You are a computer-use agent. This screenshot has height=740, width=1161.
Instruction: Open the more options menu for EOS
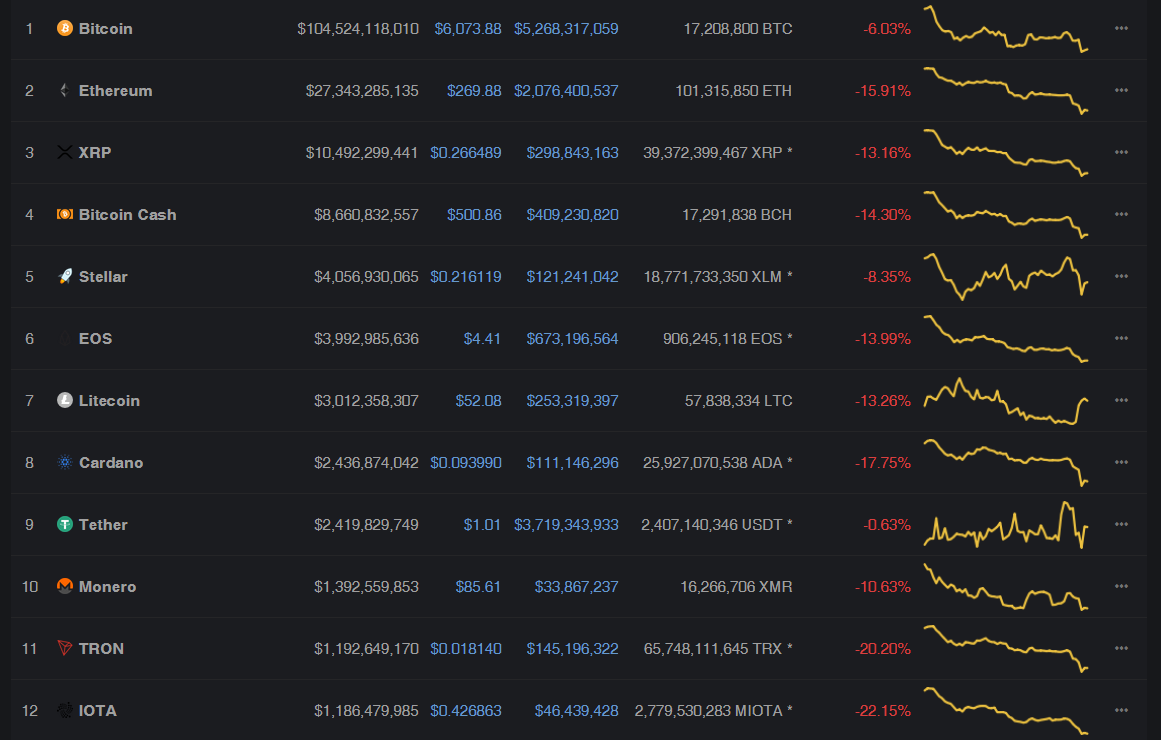pos(1121,339)
